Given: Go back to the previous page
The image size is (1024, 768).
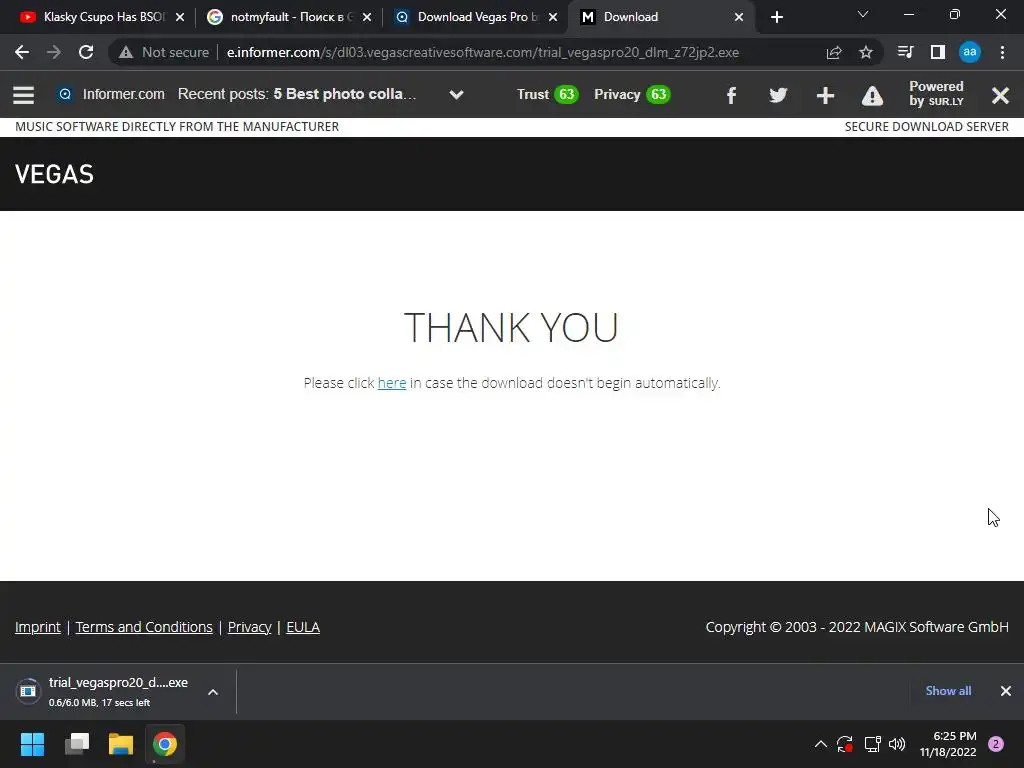Looking at the screenshot, I should [22, 52].
